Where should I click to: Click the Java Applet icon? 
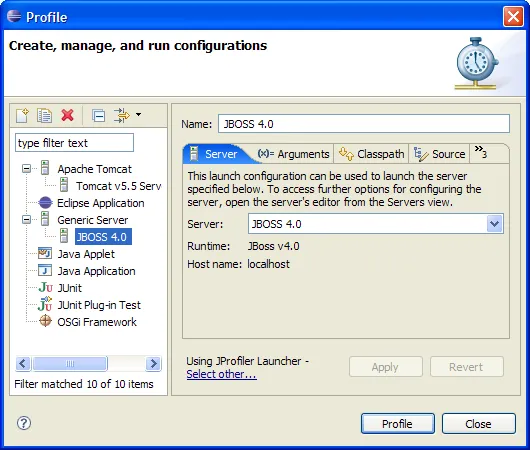45,253
